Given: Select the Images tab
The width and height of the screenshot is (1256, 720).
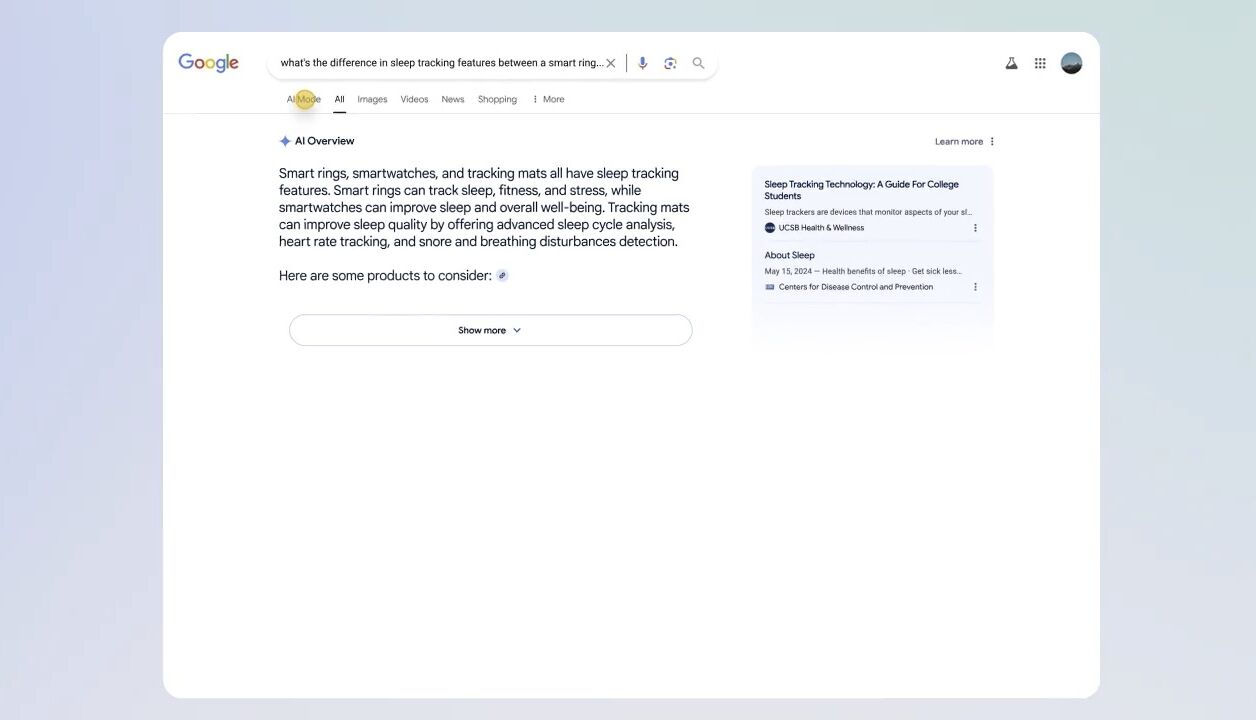Looking at the screenshot, I should (372, 99).
